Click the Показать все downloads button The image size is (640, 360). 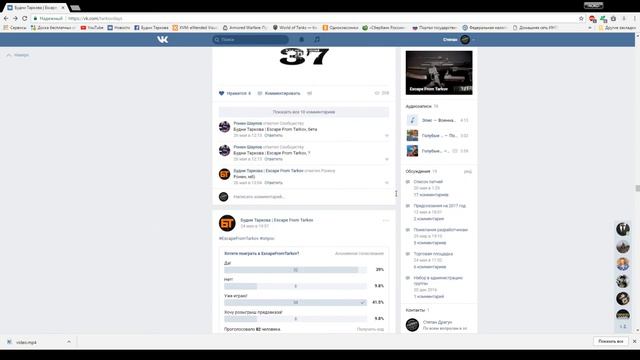[610, 341]
